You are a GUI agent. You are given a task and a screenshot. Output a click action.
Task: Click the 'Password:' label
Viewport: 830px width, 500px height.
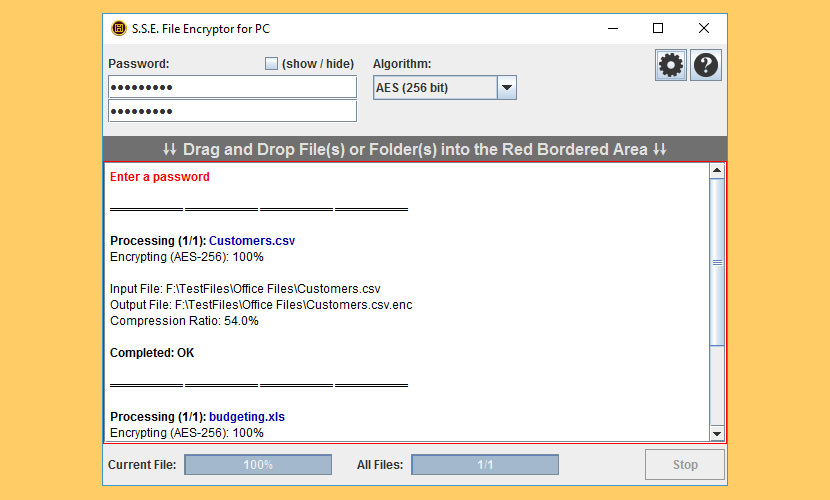pos(139,64)
